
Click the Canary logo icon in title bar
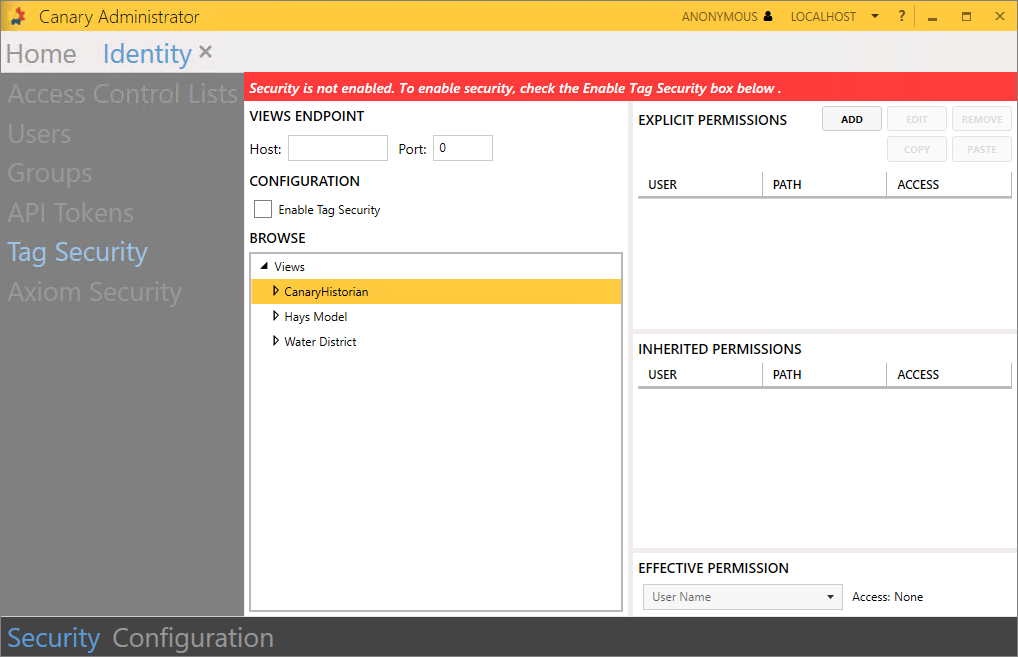(x=17, y=17)
